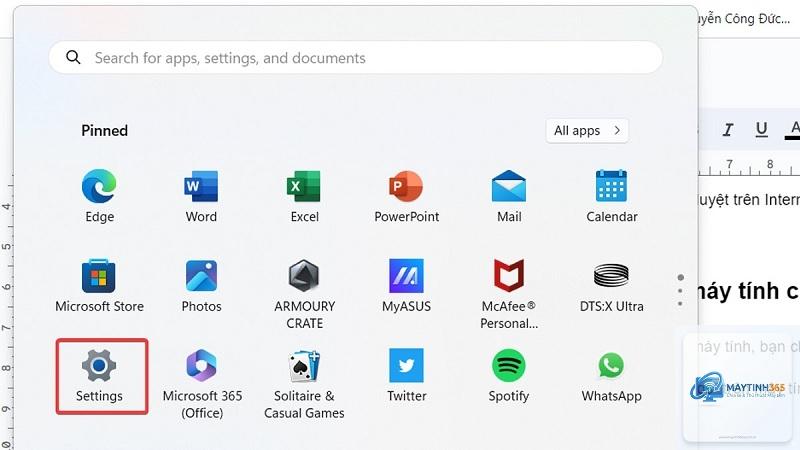Open the Mail app

point(509,196)
